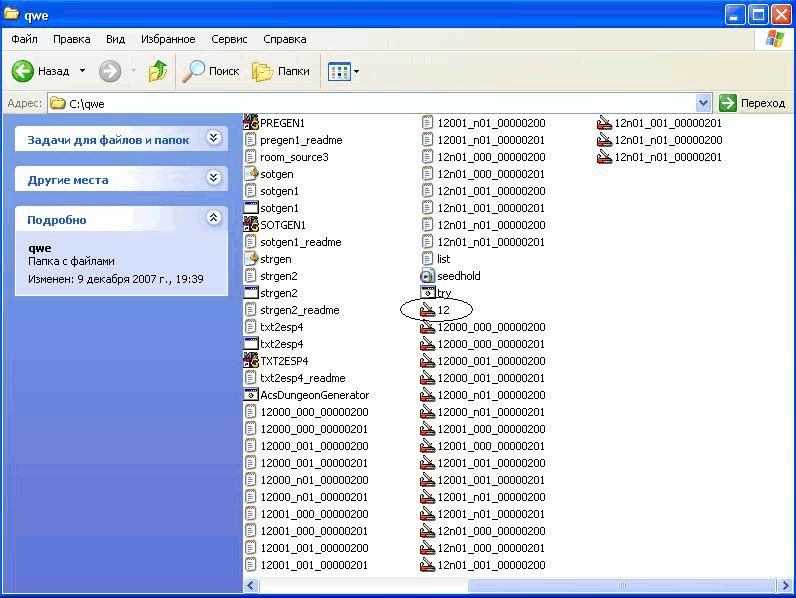The width and height of the screenshot is (796, 598).
Task: Select the strgen2 window-style icon
Action: pyautogui.click(x=251, y=292)
